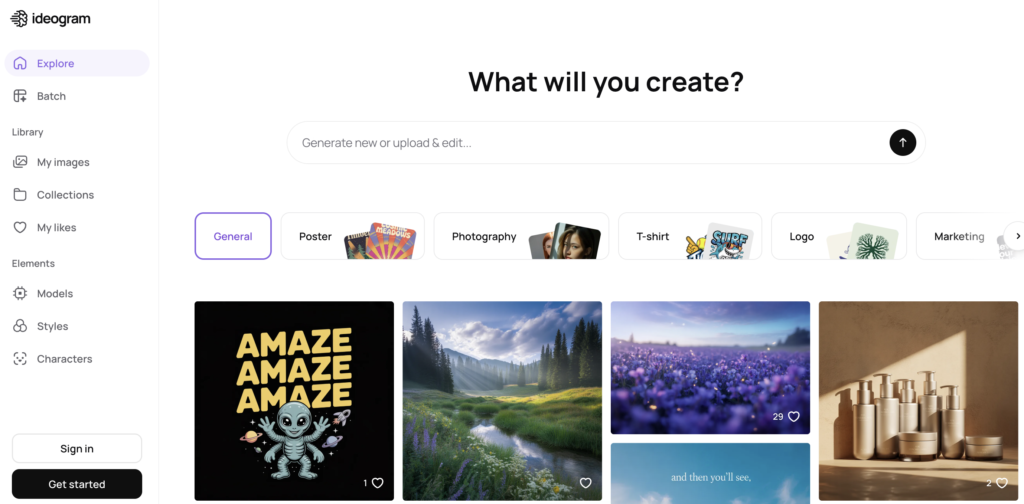Open Characters via its face-scan icon
1024x504 pixels.
pos(20,358)
